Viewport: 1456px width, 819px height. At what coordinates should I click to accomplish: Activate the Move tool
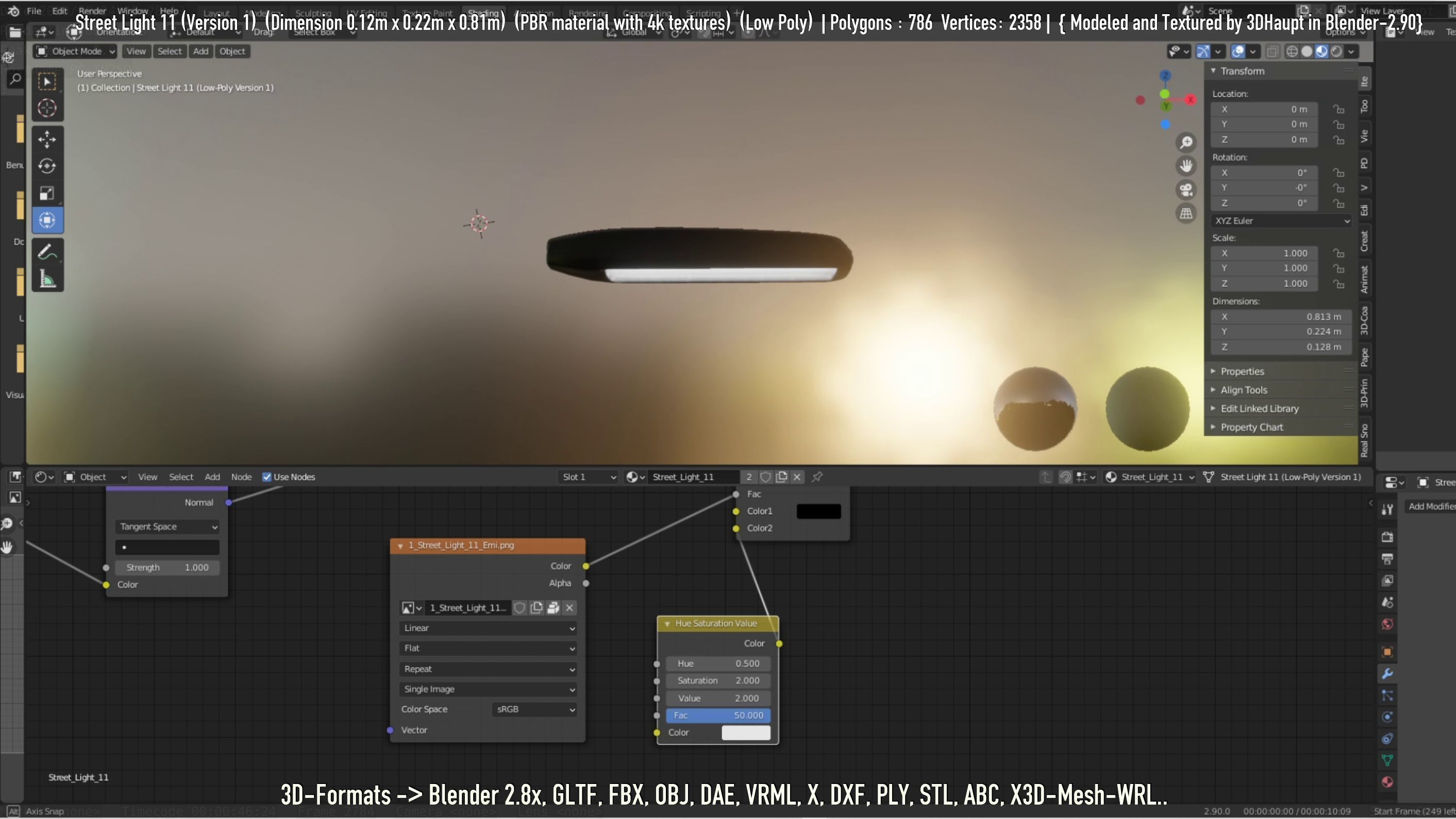47,139
